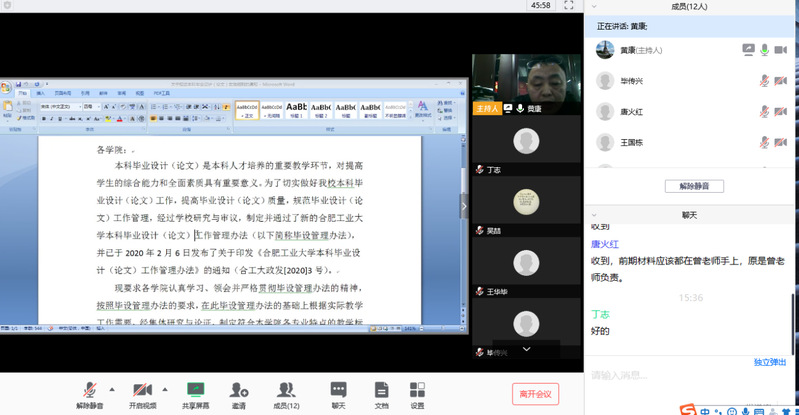799x415 pixels.
Task: Select 王华毕's video thumbnail
Action: 519,265
